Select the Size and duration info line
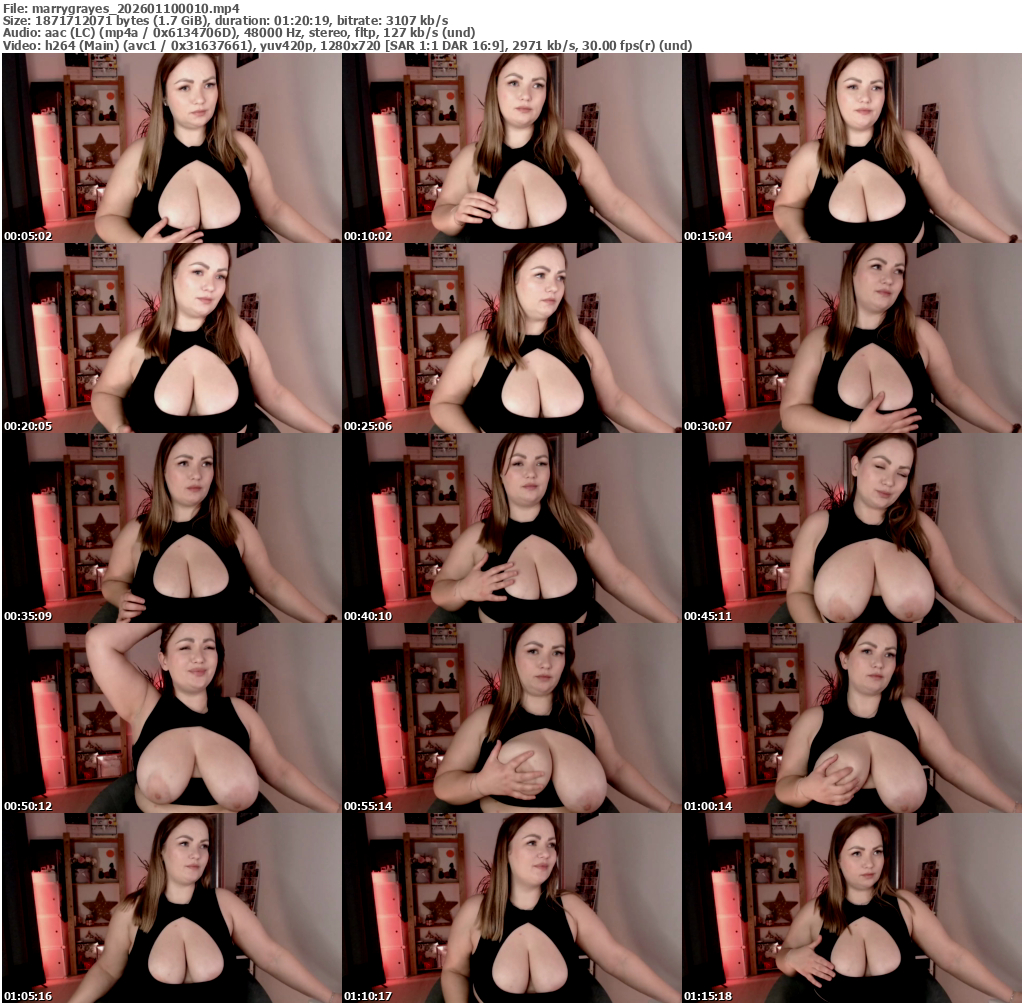Screen dimensions: 1024x1003 tap(225, 20)
